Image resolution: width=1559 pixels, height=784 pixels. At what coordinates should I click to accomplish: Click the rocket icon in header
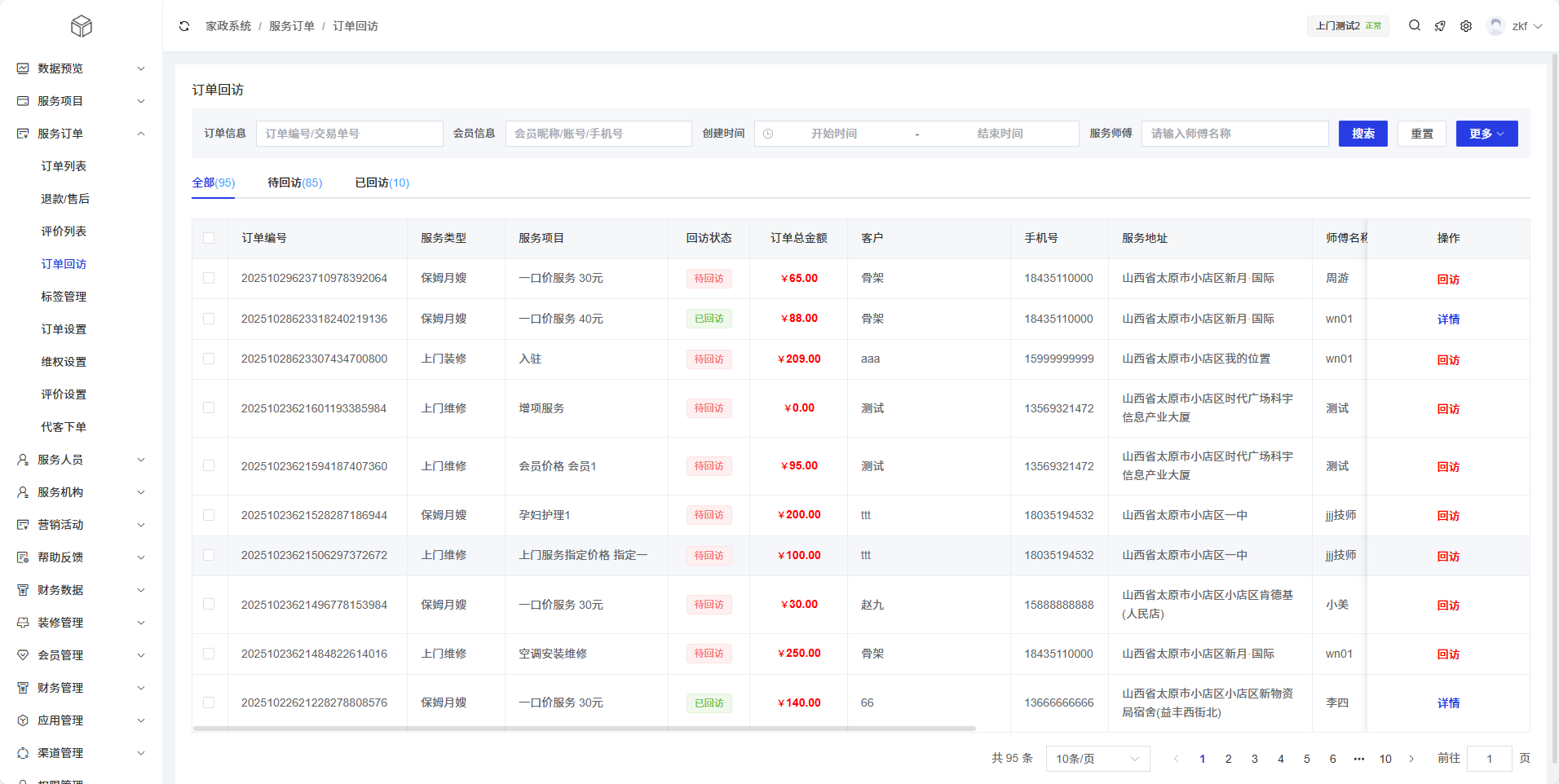1440,26
